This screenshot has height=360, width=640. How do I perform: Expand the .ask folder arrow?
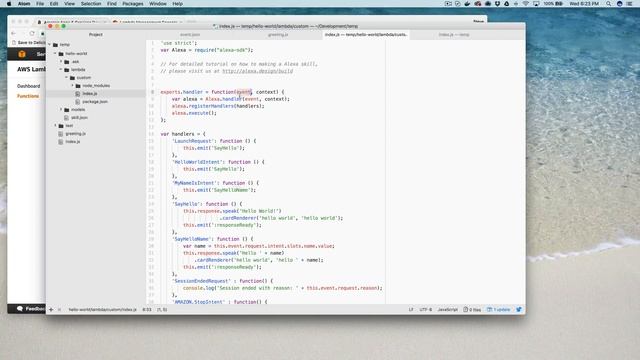61,62
